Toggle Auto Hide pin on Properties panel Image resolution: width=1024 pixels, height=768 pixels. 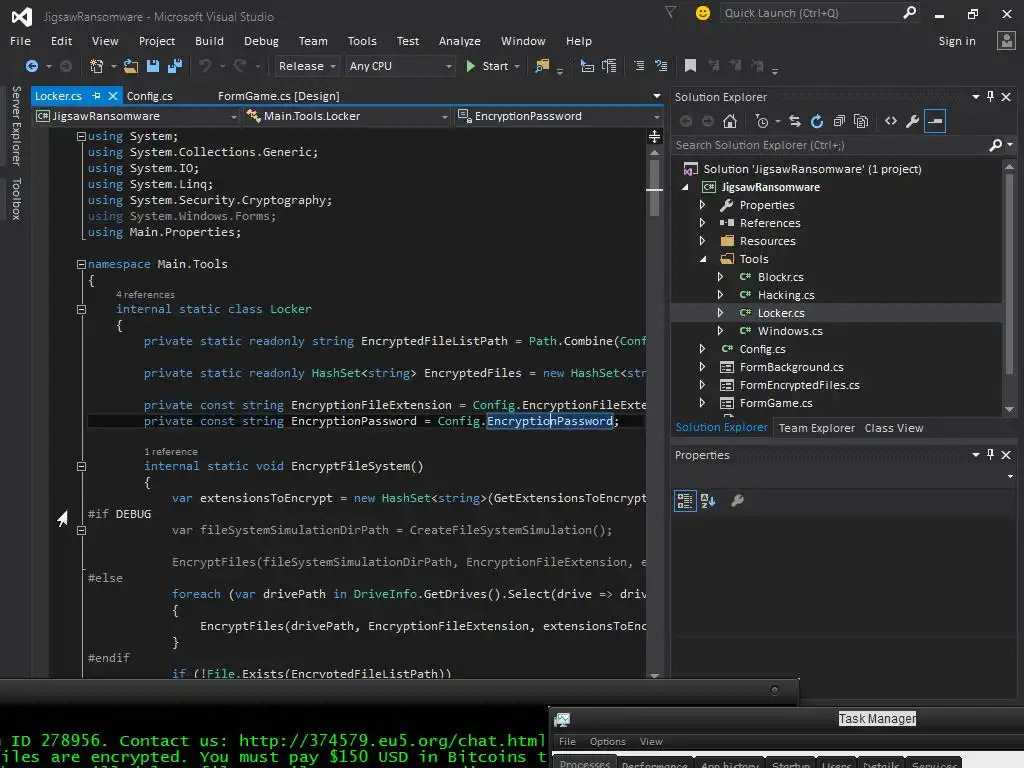click(x=991, y=455)
